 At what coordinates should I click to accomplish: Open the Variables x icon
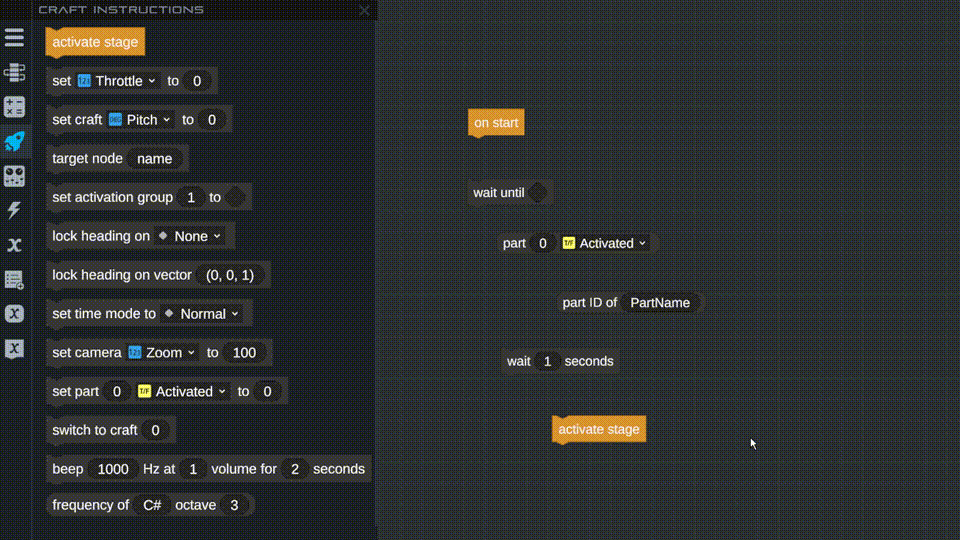point(14,245)
